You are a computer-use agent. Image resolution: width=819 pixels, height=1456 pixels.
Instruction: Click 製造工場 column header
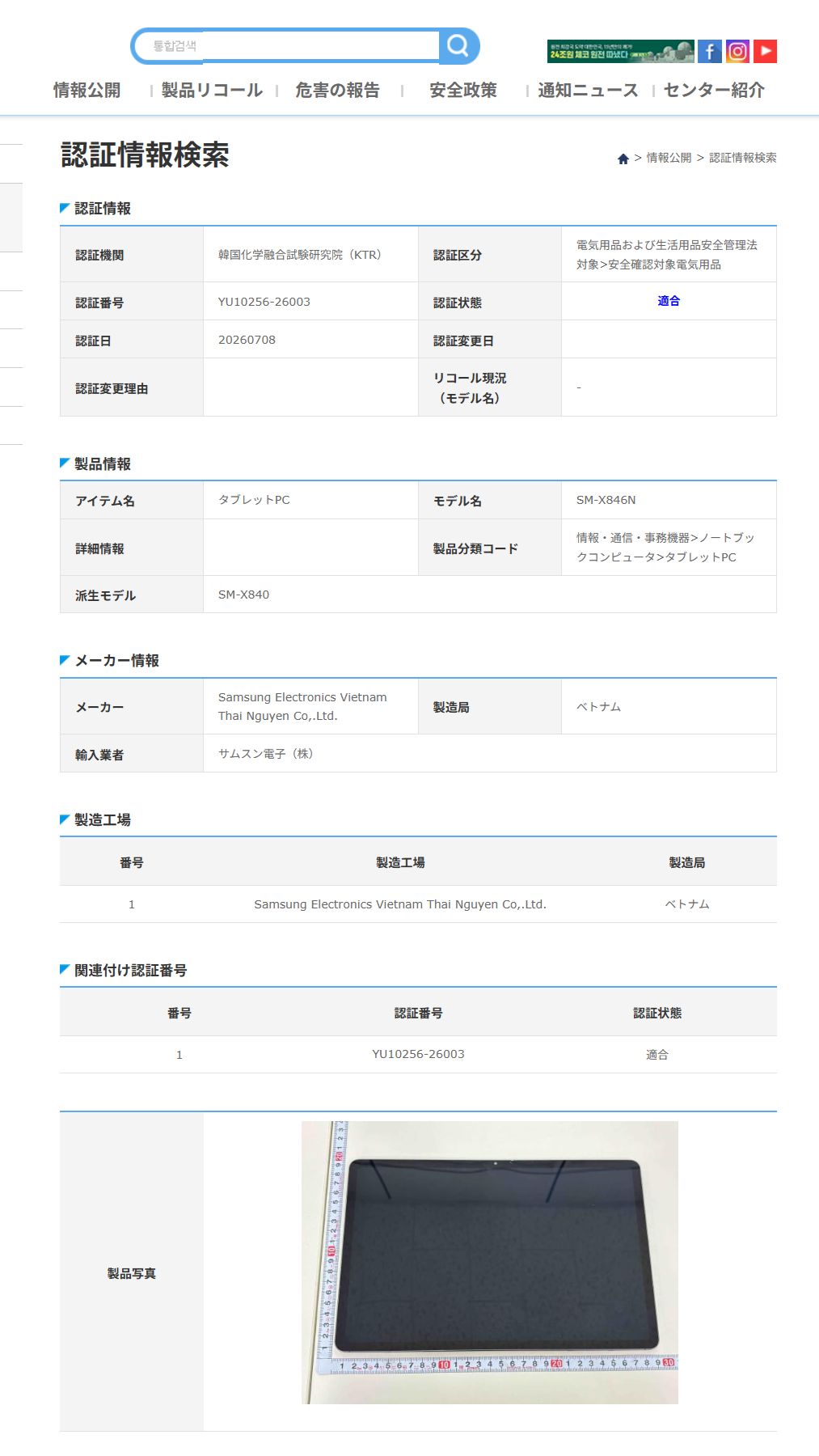pyautogui.click(x=400, y=862)
